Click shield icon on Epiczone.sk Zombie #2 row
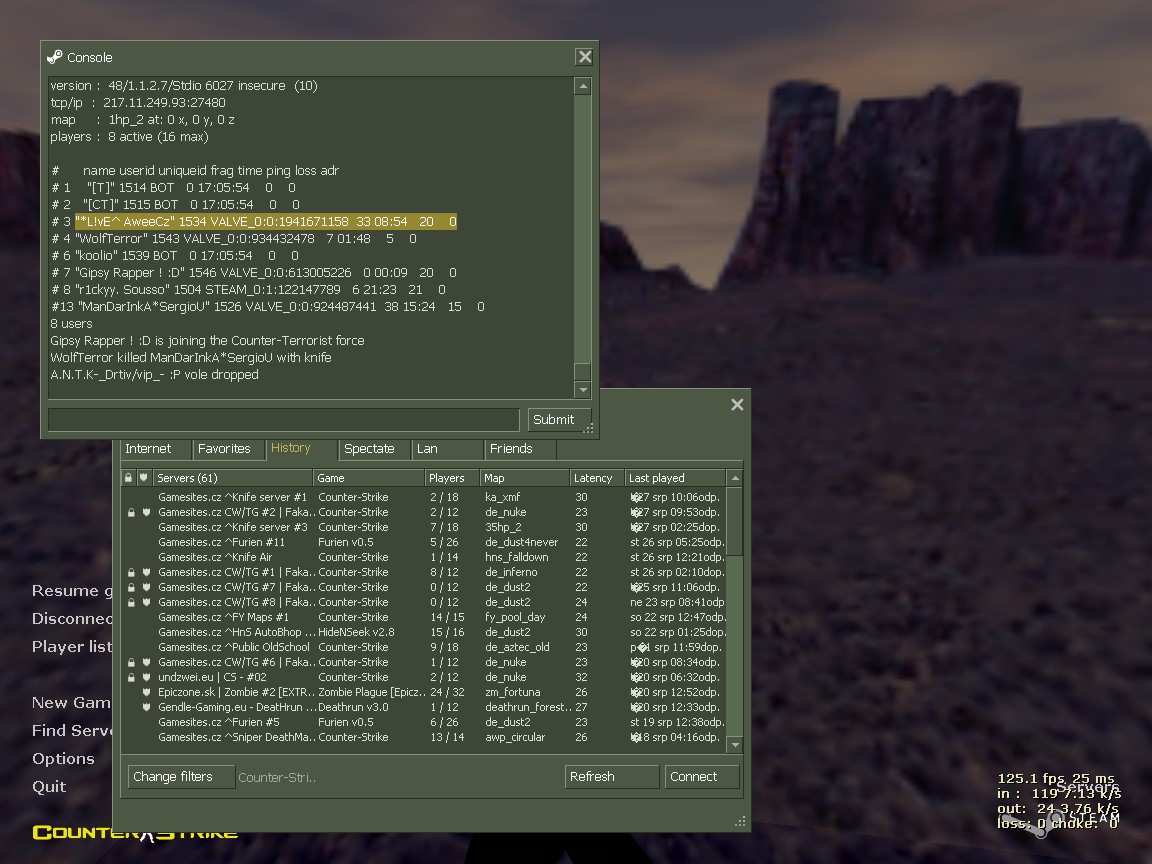This screenshot has width=1152, height=864. click(146, 692)
